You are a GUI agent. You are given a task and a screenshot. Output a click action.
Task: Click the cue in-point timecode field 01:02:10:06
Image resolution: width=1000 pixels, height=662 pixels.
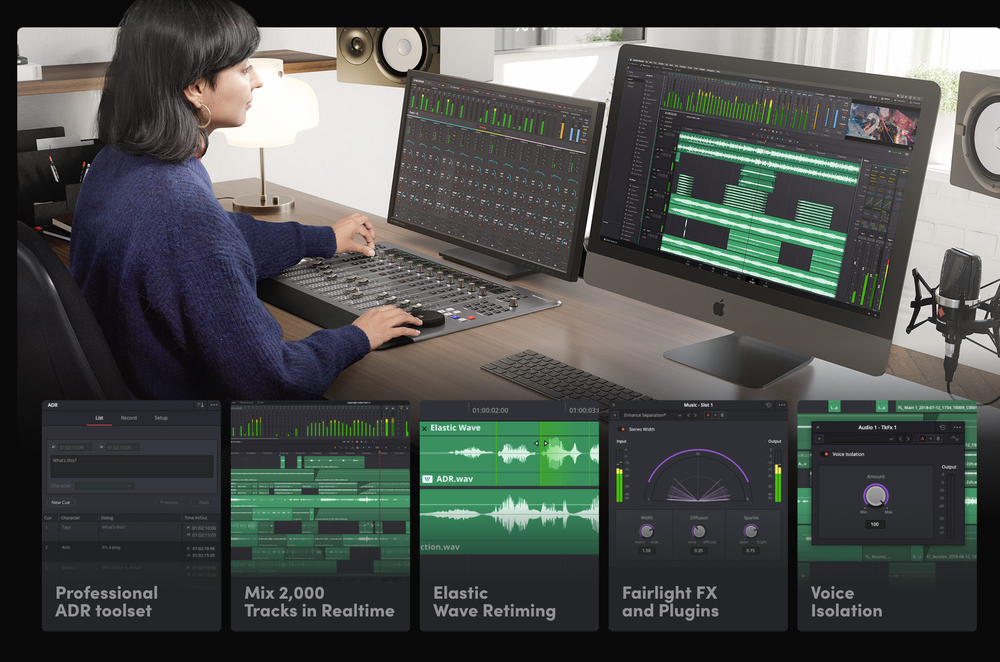pyautogui.click(x=75, y=447)
